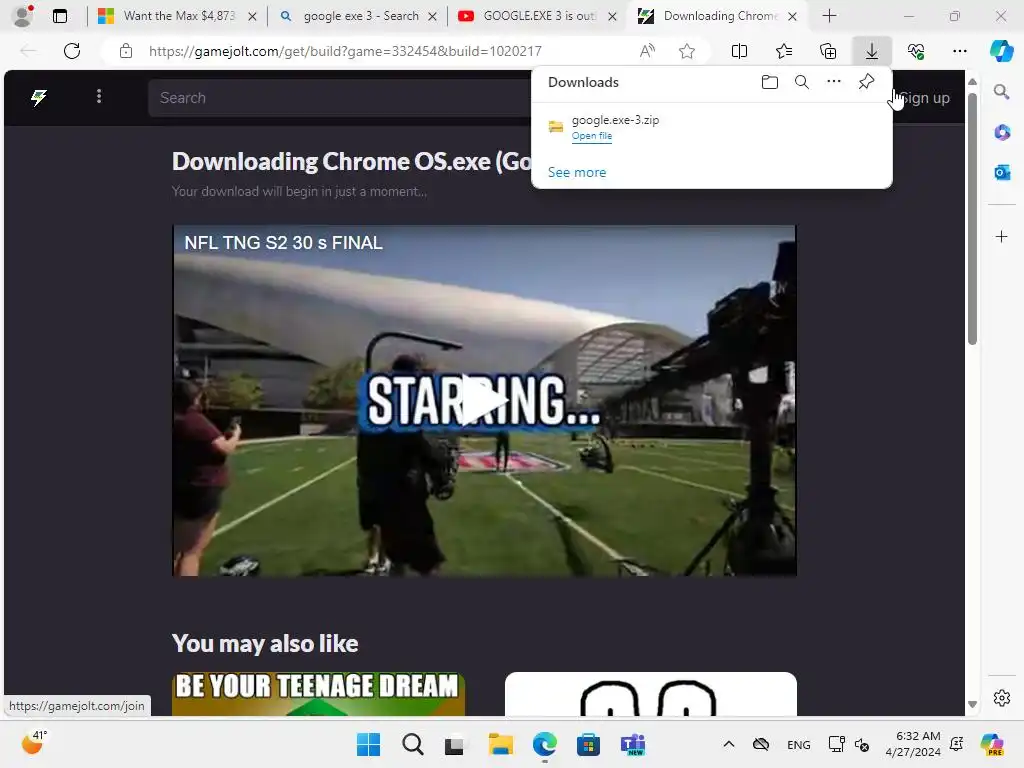Pin the Downloads panel
The width and height of the screenshot is (1024, 768).
[866, 82]
